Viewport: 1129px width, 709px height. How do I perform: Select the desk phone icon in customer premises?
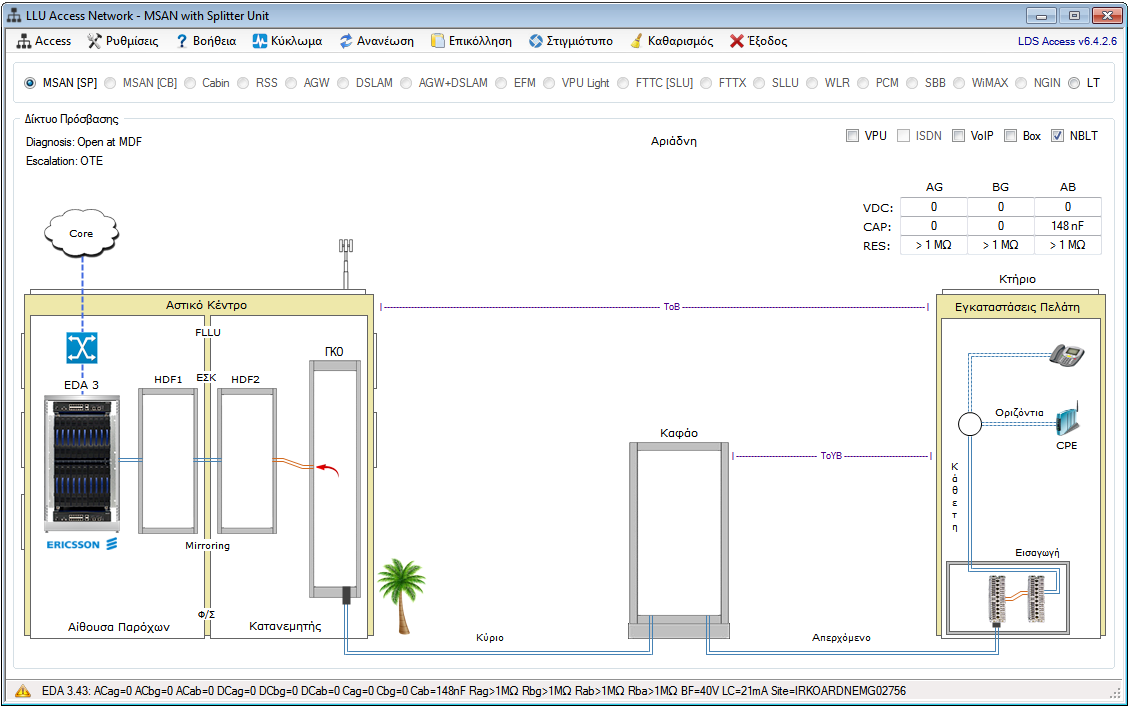click(x=1067, y=354)
